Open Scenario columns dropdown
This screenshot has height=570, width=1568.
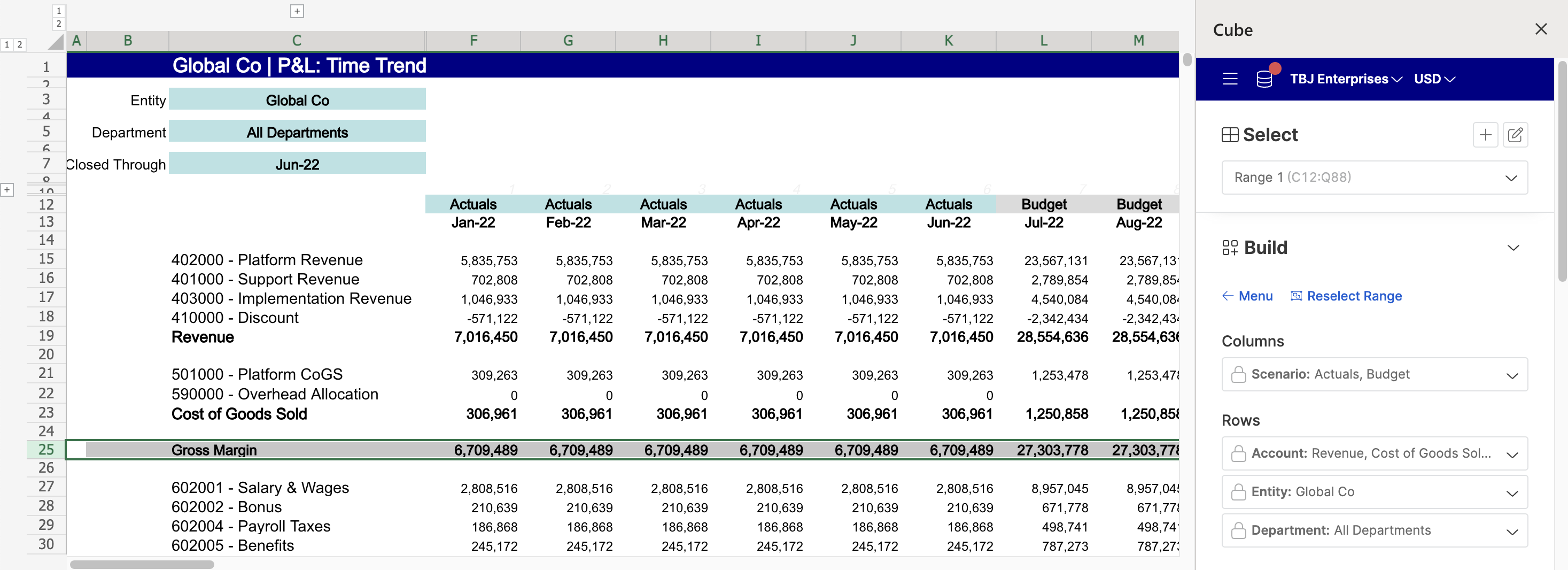tap(1374, 374)
